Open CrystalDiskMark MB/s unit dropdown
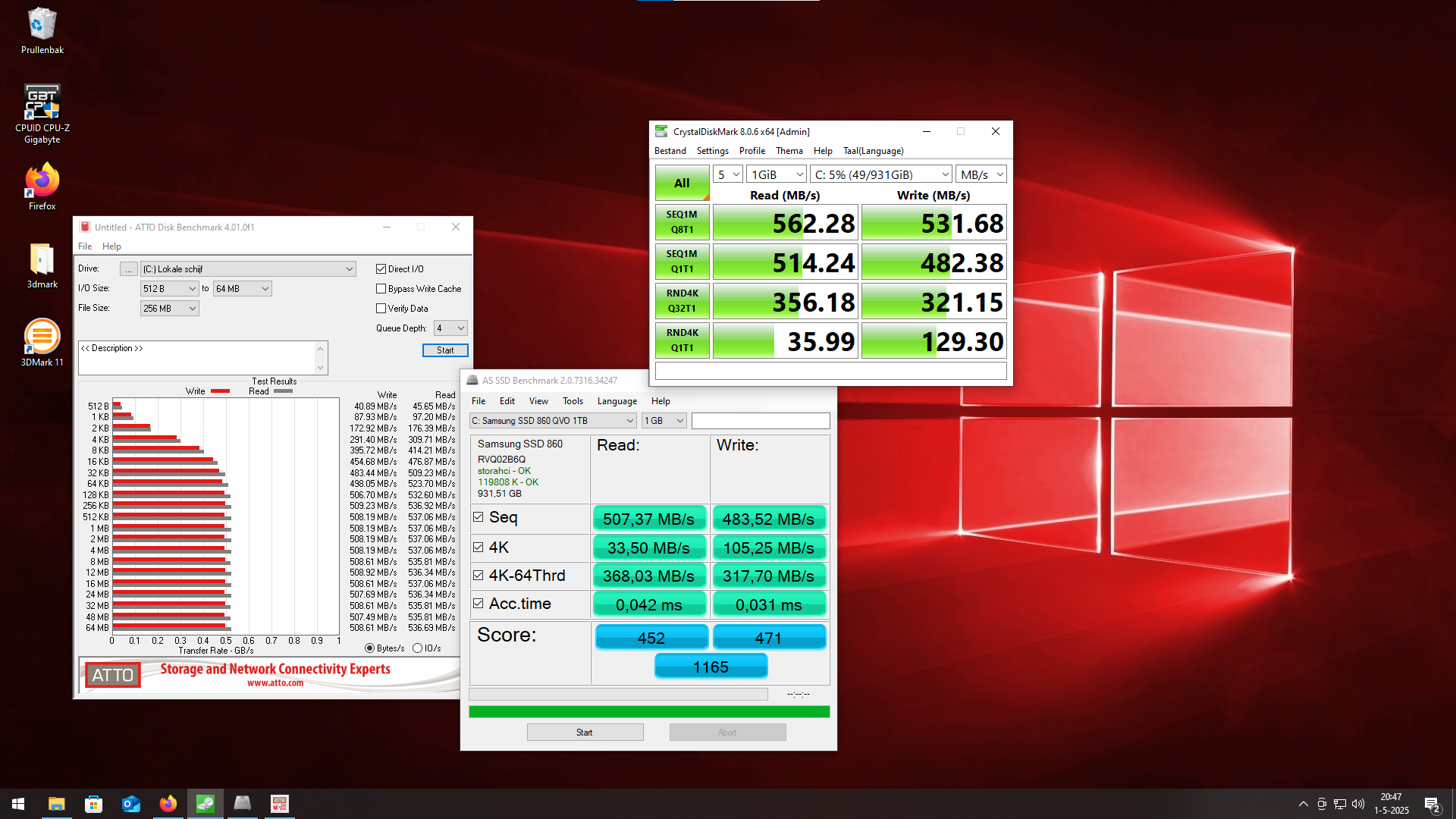 (x=981, y=174)
